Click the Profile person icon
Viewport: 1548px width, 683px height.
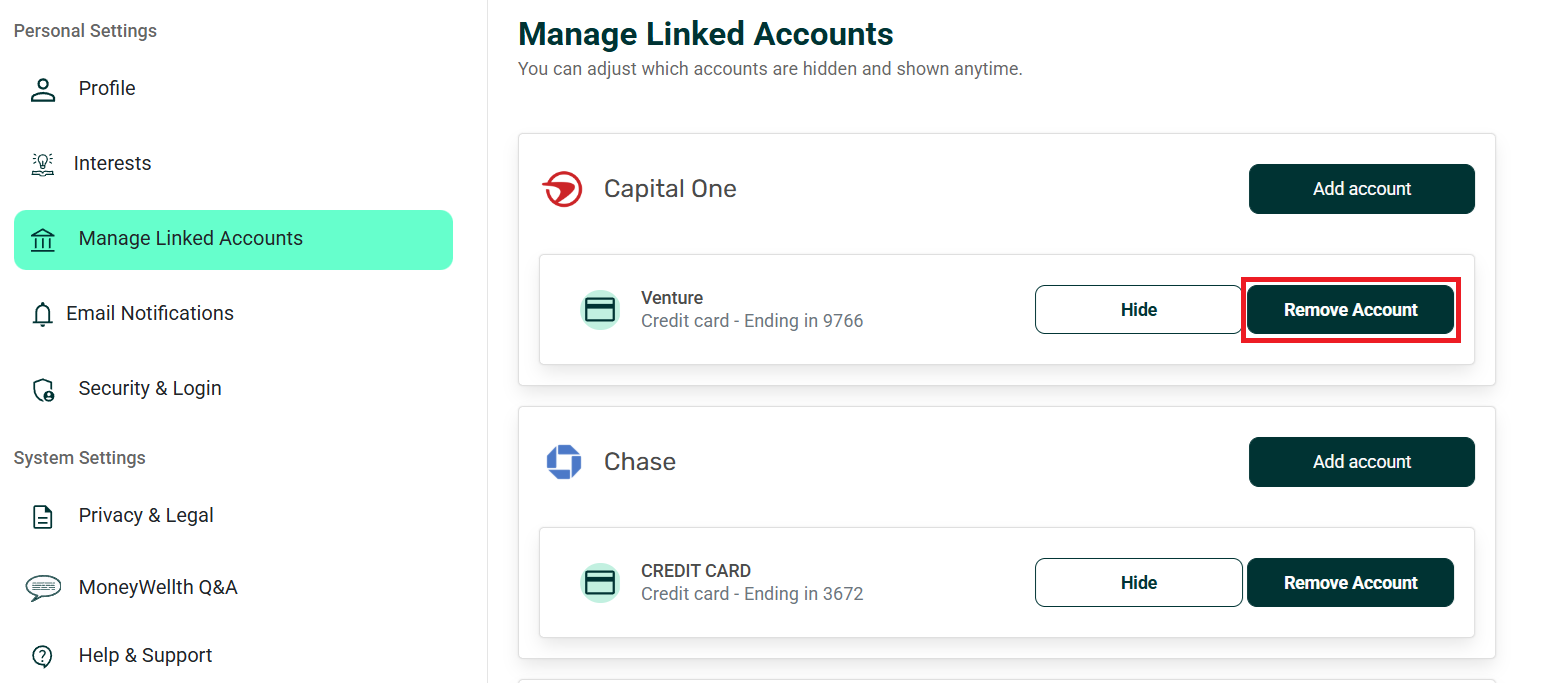coord(43,89)
